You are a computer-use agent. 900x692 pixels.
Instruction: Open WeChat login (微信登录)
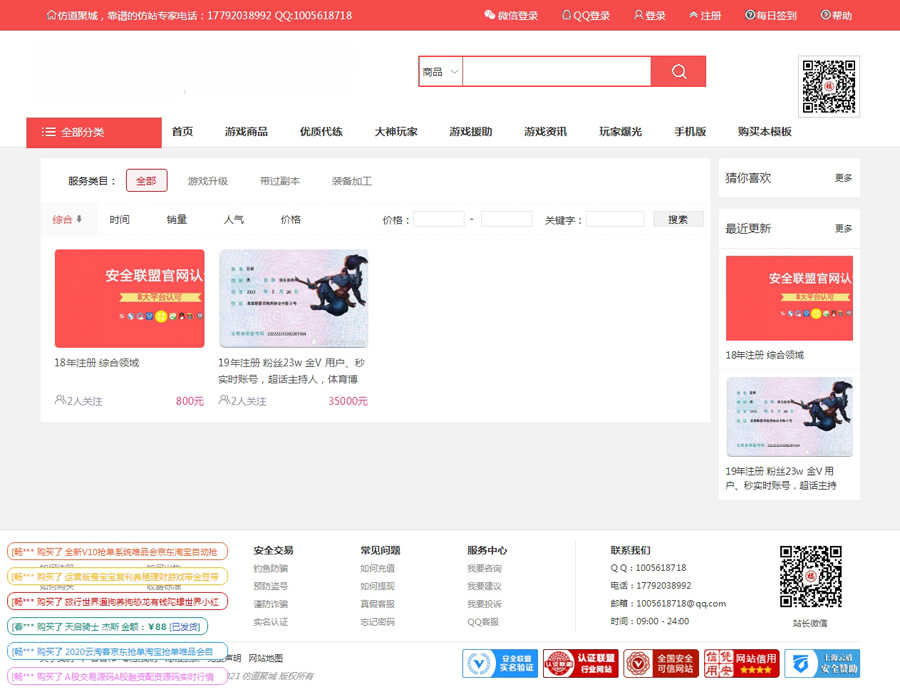pyautogui.click(x=511, y=16)
